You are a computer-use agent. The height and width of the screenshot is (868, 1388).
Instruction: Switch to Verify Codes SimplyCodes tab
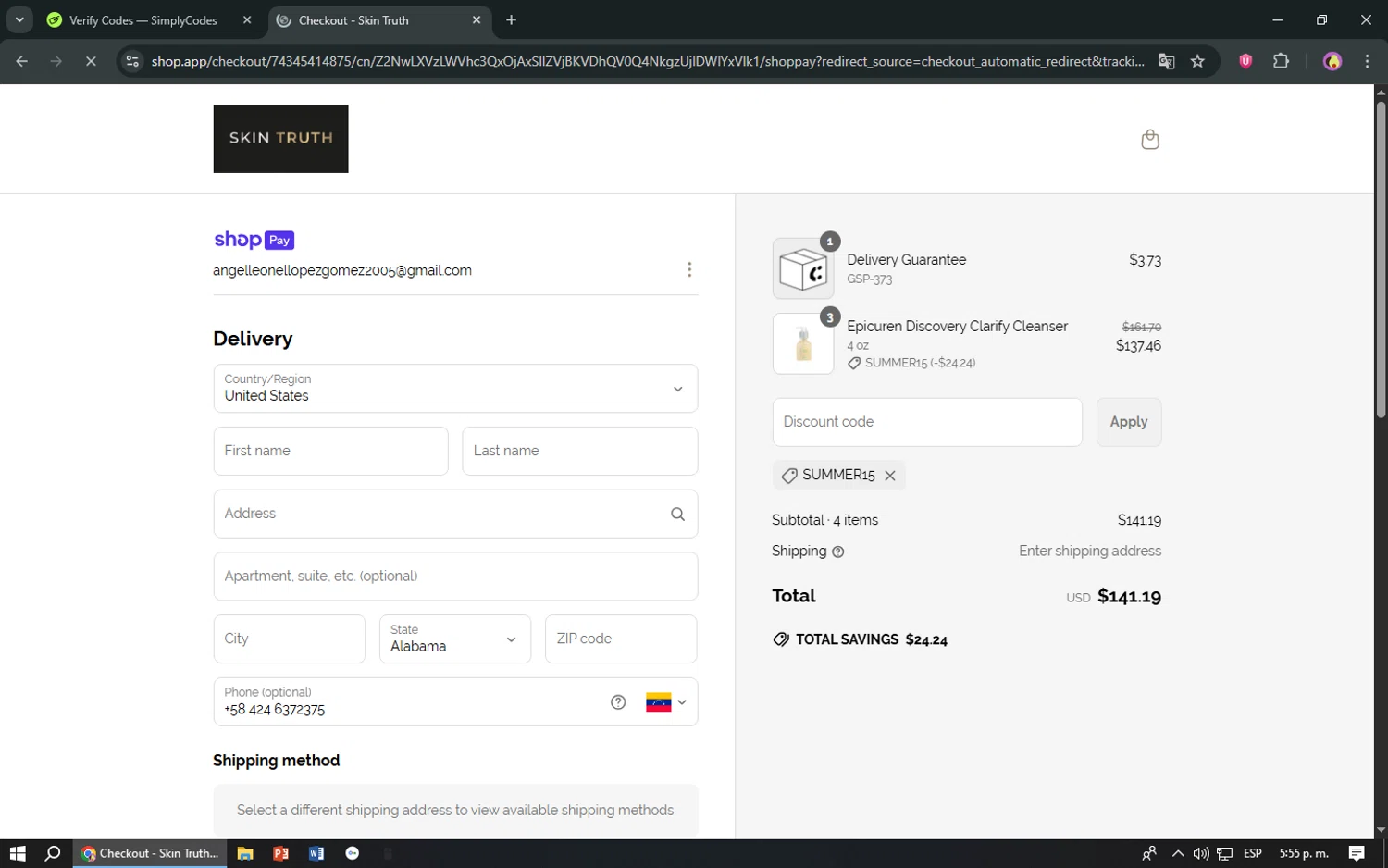click(143, 20)
